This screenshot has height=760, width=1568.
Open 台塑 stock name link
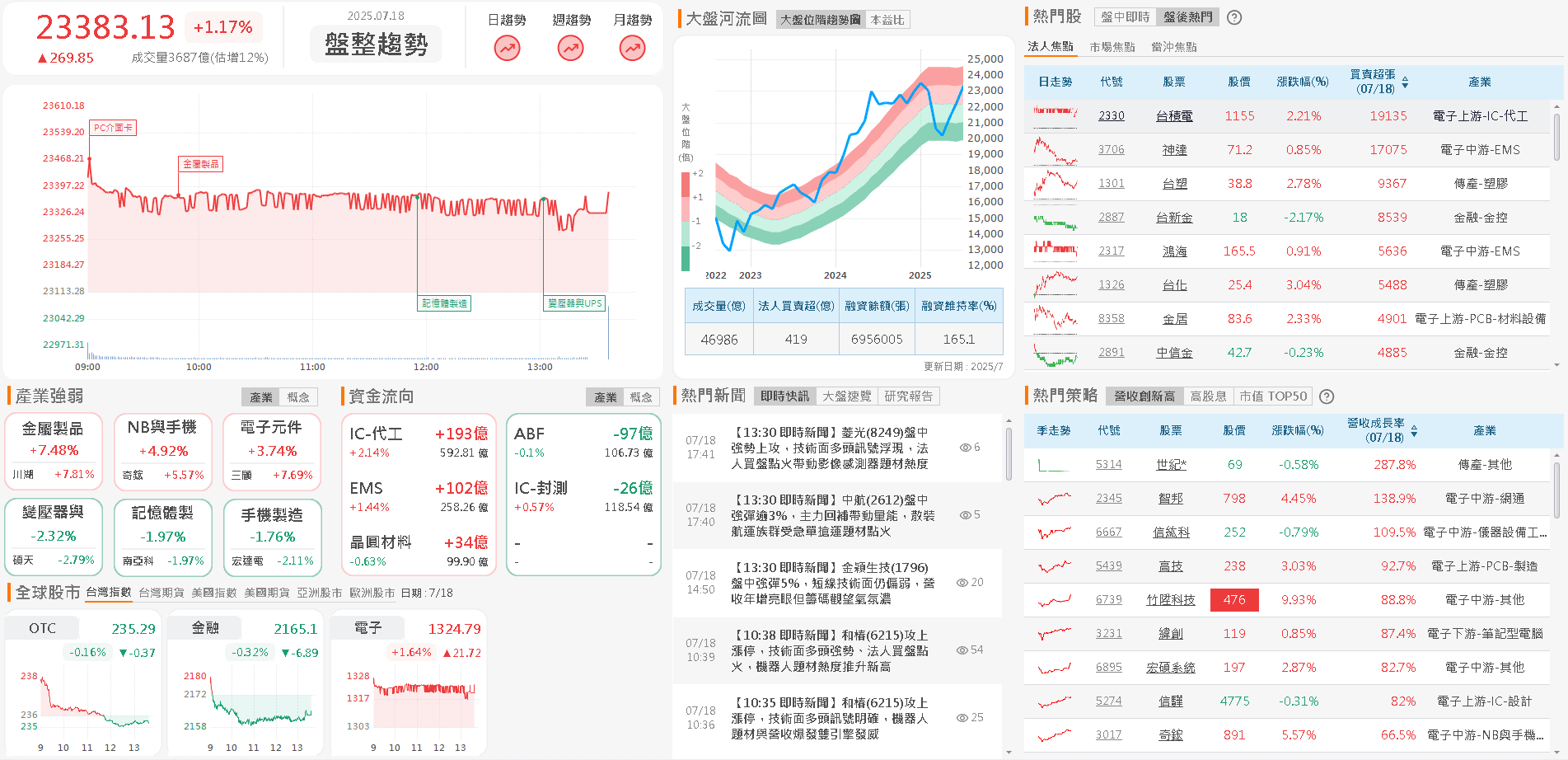click(1174, 184)
